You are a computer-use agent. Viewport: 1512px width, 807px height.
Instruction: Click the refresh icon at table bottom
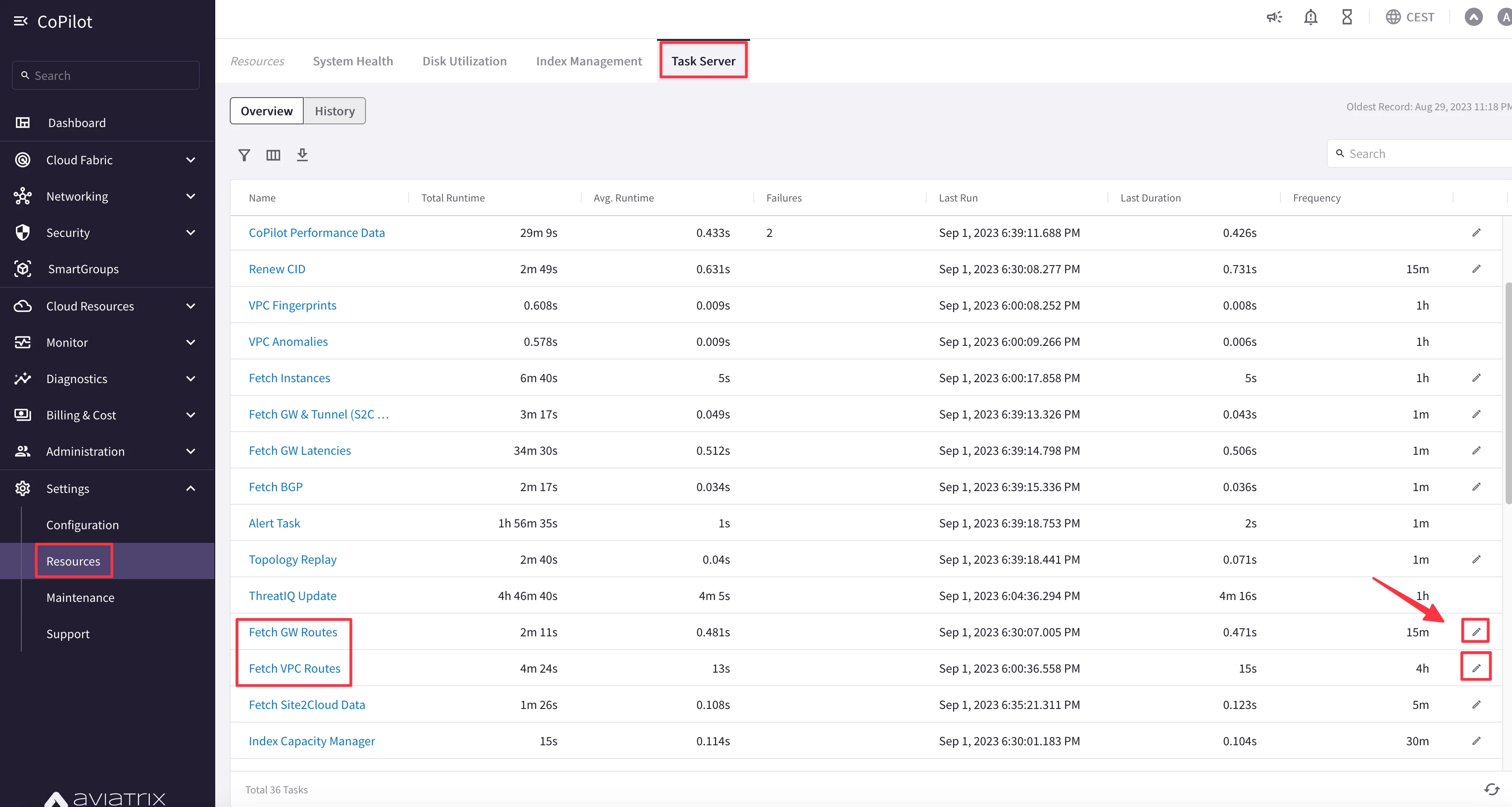click(1492, 789)
